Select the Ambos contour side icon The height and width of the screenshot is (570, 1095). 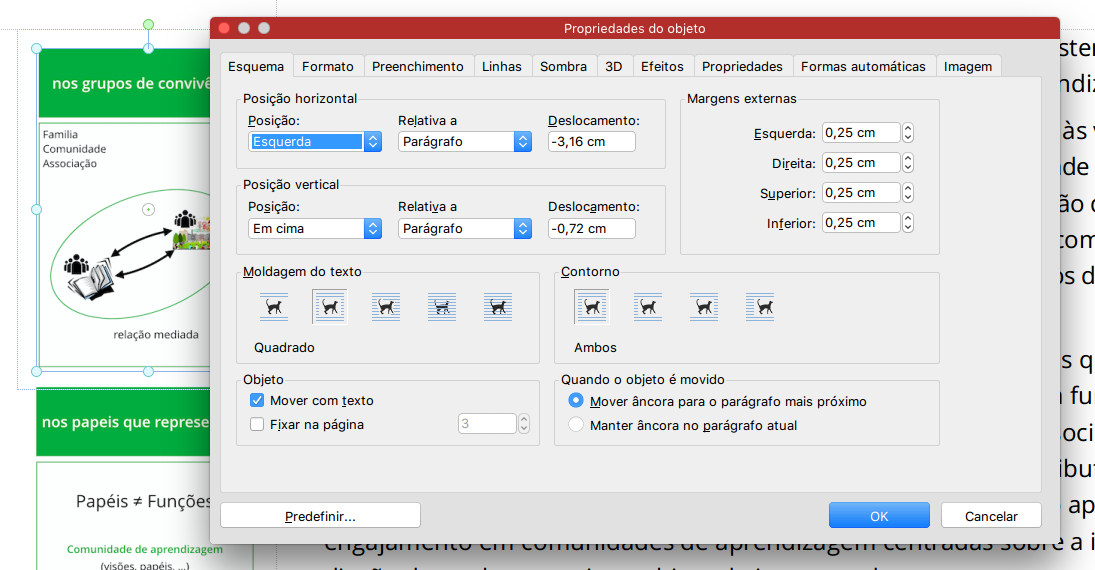[591, 307]
